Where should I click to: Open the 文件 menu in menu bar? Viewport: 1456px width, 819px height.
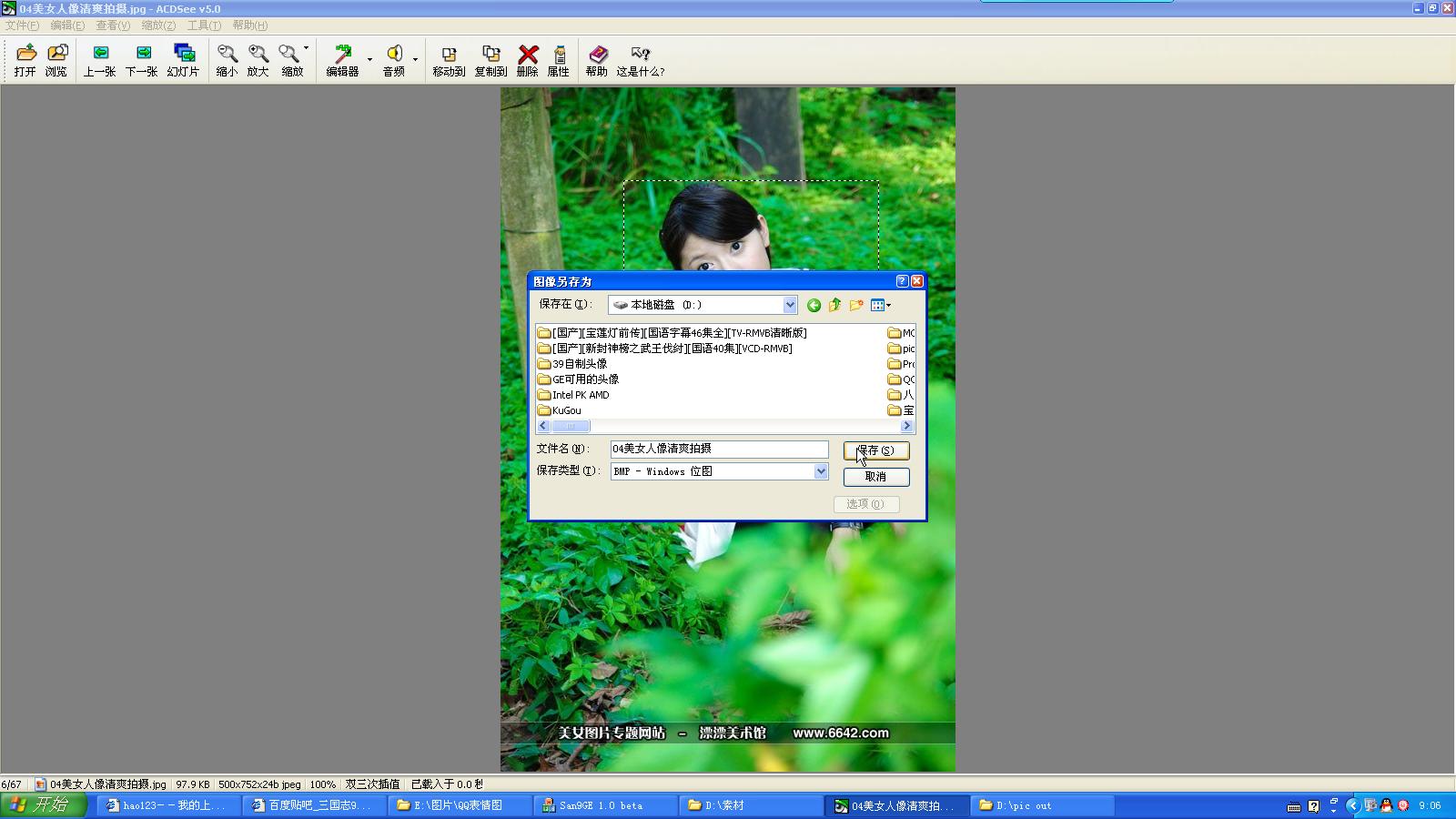click(22, 25)
